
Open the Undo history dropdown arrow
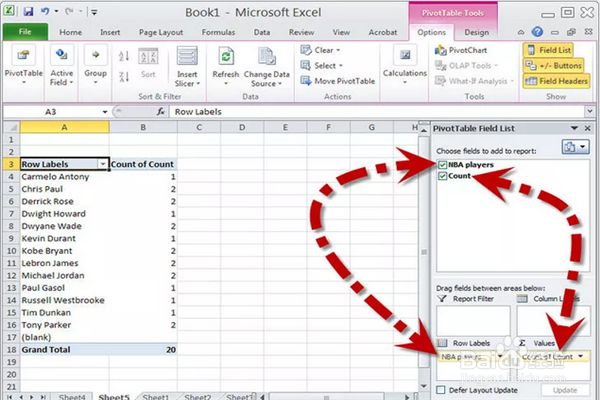[x=56, y=11]
